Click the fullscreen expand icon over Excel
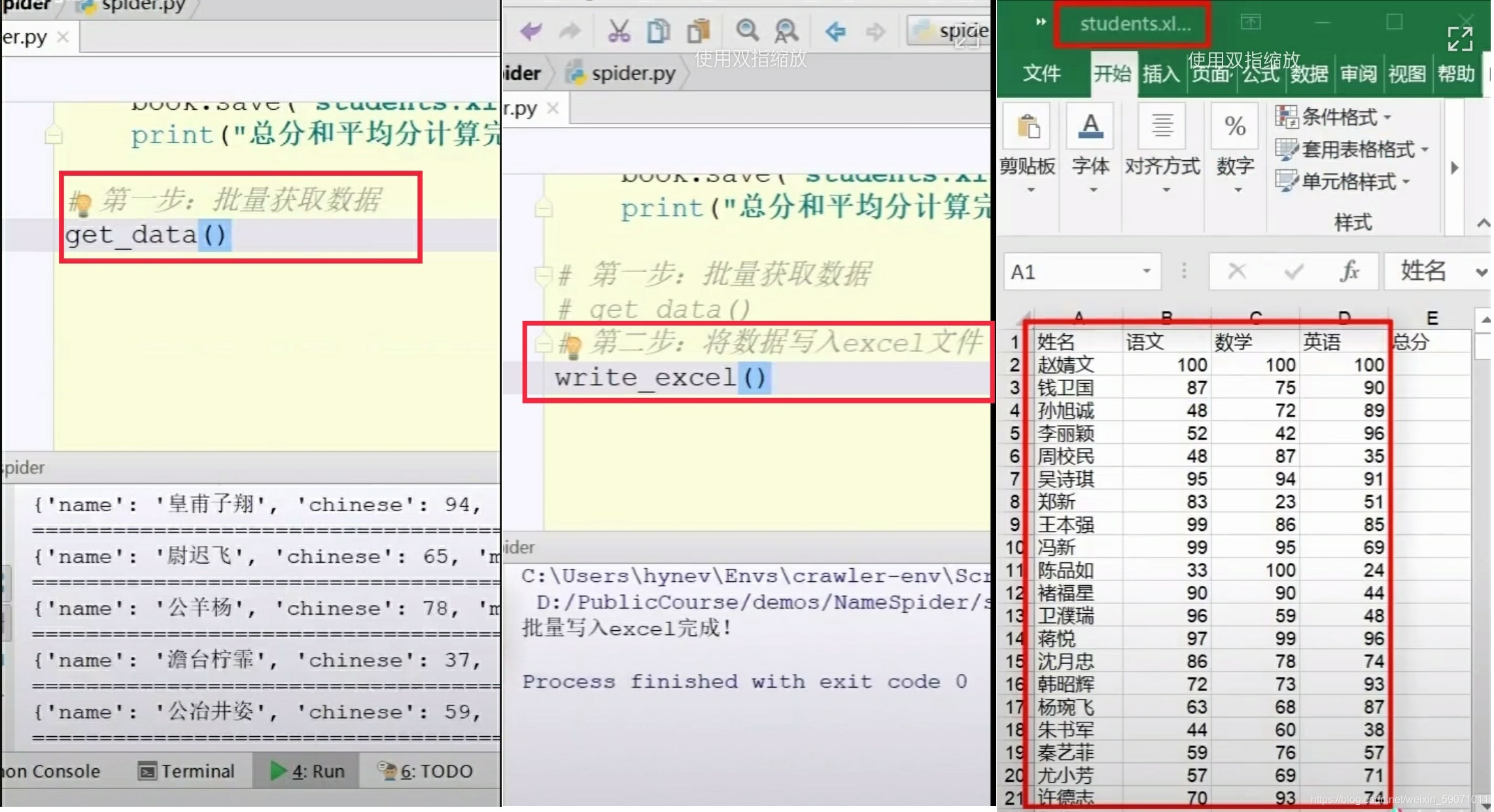1494x812 pixels. 1460,39
